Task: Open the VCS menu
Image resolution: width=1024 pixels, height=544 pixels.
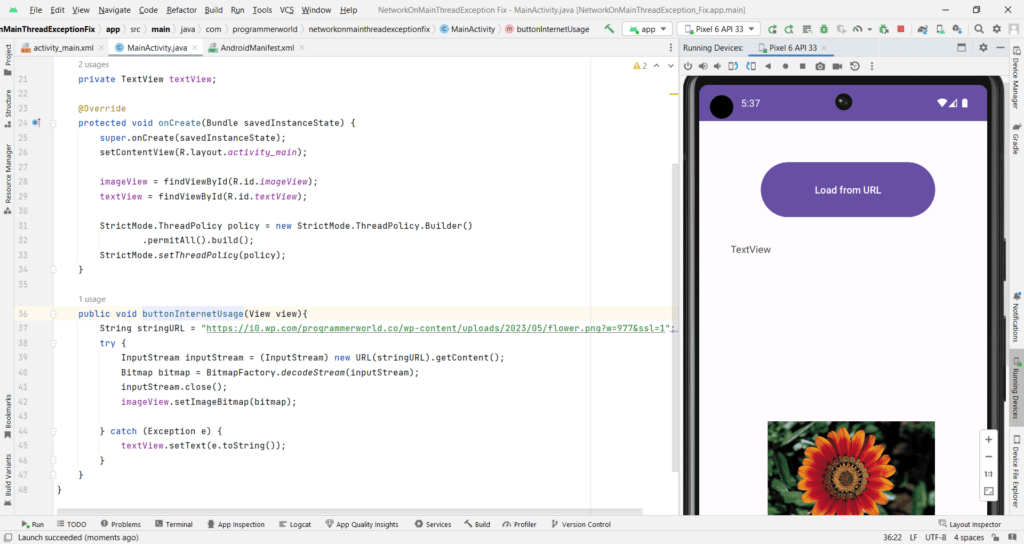Action: (287, 10)
